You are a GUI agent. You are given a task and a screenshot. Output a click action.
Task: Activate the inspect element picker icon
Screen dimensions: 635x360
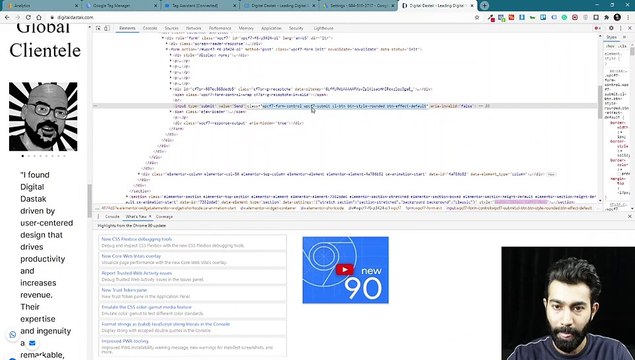pyautogui.click(x=98, y=28)
